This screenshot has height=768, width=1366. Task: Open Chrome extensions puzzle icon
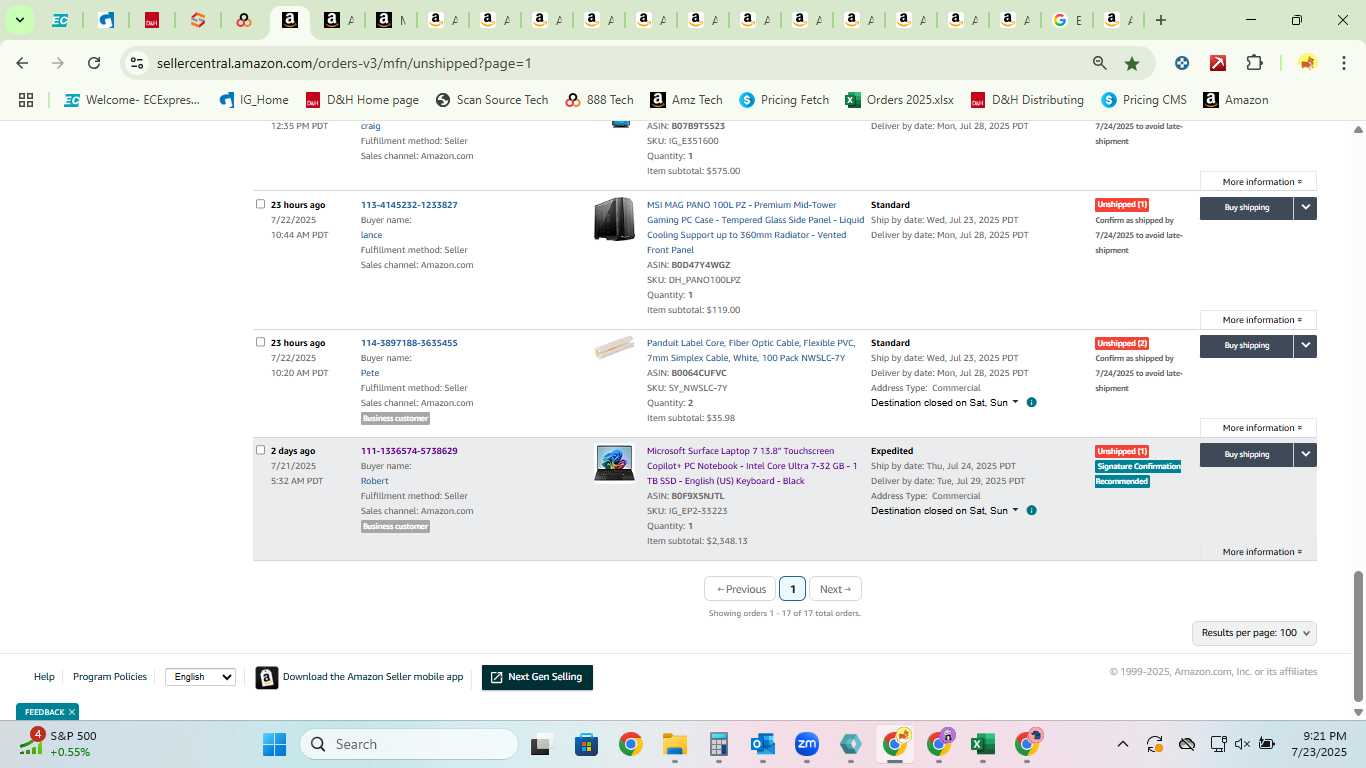point(1254,63)
